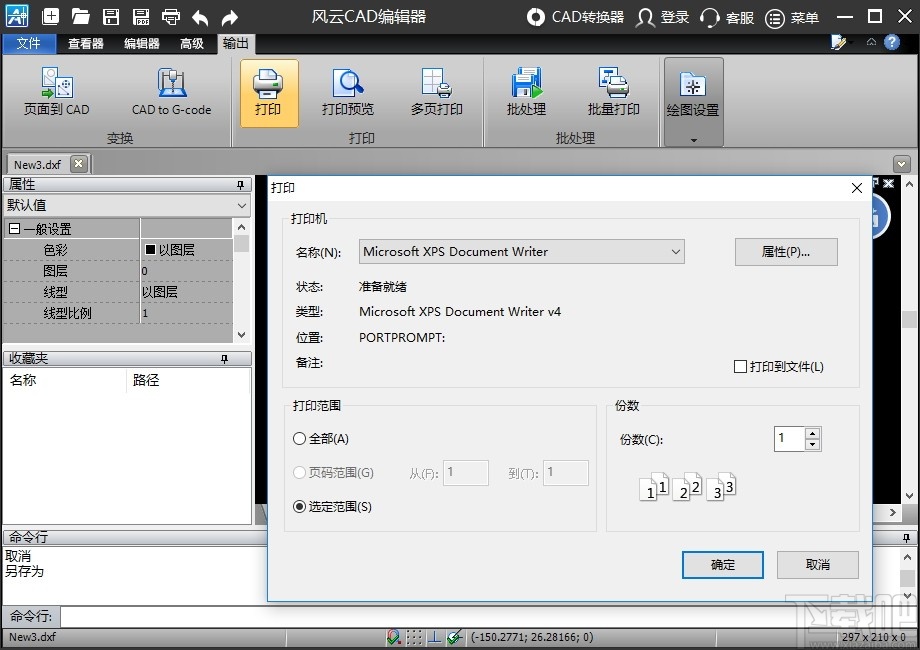The width and height of the screenshot is (920, 650).
Task: Click the 确定 button
Action: [723, 564]
